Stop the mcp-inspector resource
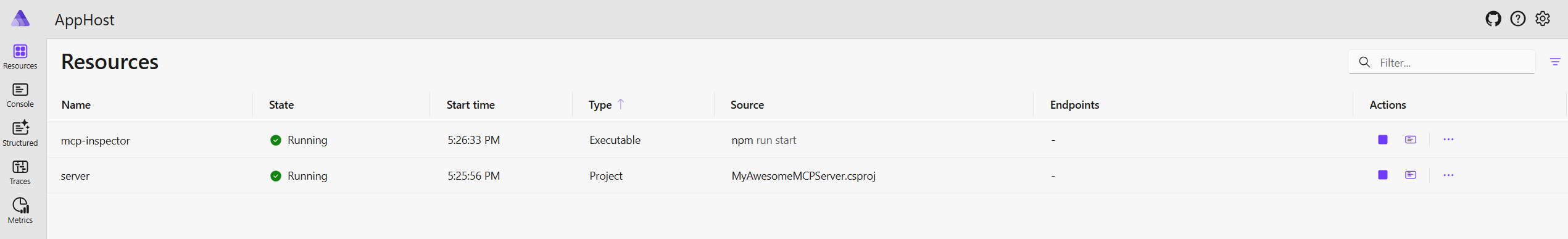Image resolution: width=1568 pixels, height=239 pixels. (1382, 140)
